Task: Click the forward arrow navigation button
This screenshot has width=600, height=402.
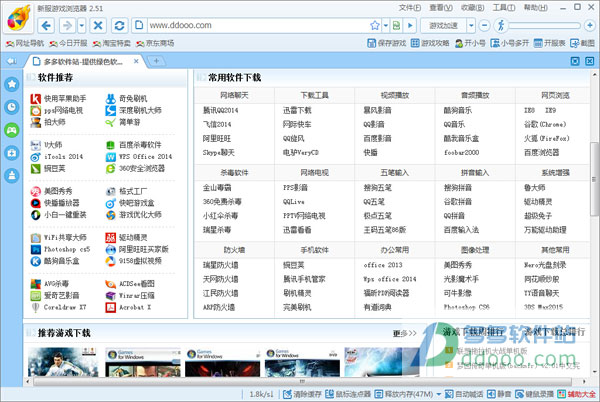Action: (67, 26)
